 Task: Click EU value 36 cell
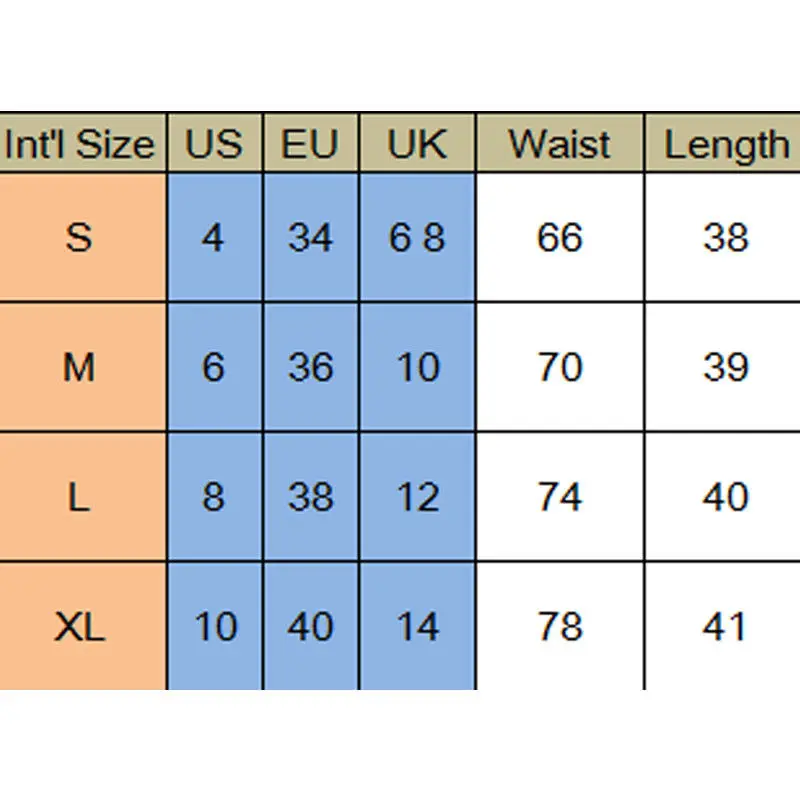[311, 367]
